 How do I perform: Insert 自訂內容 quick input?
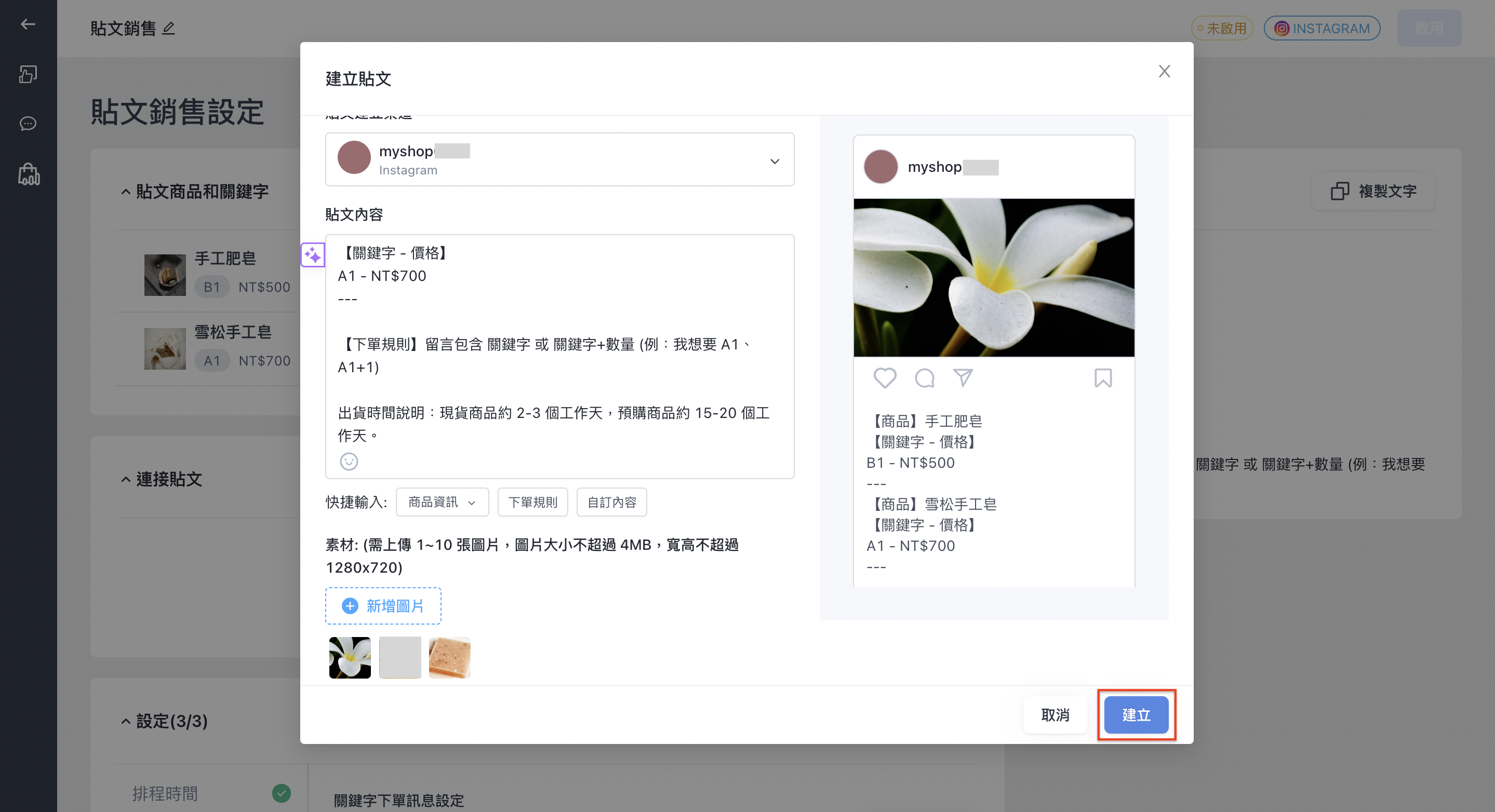click(612, 502)
